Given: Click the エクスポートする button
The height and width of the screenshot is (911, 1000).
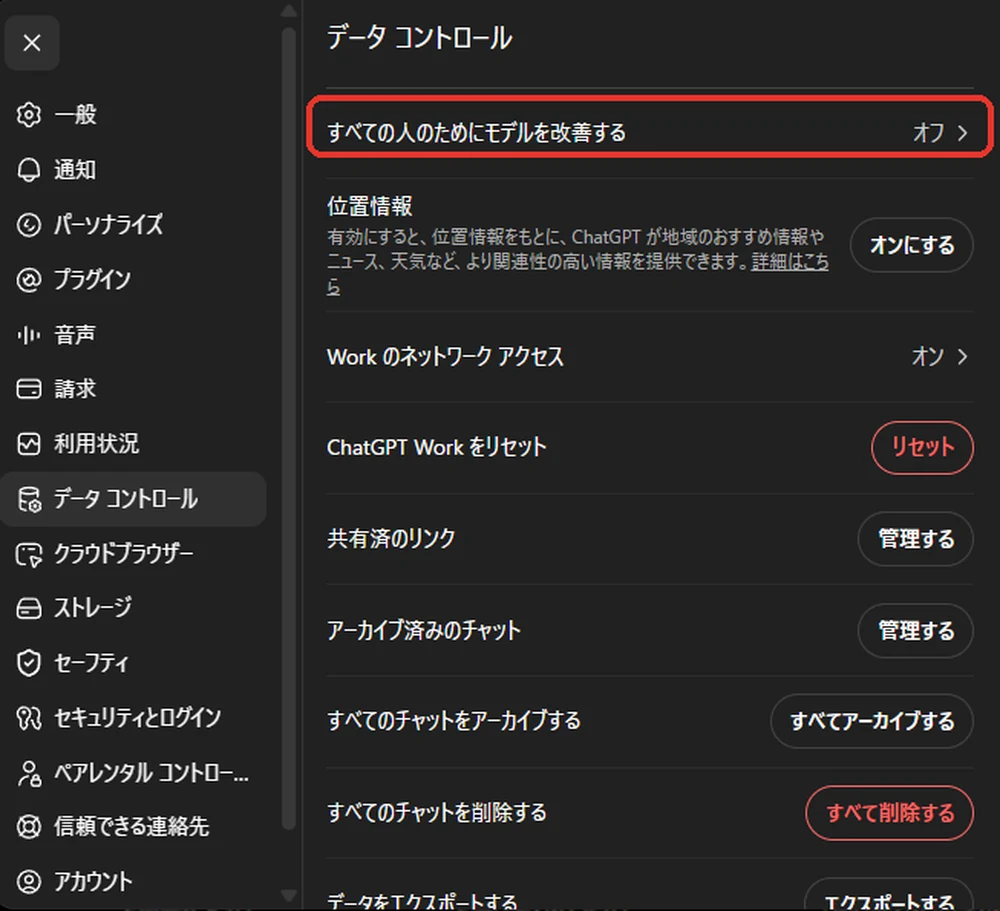Looking at the screenshot, I should coord(889,896).
